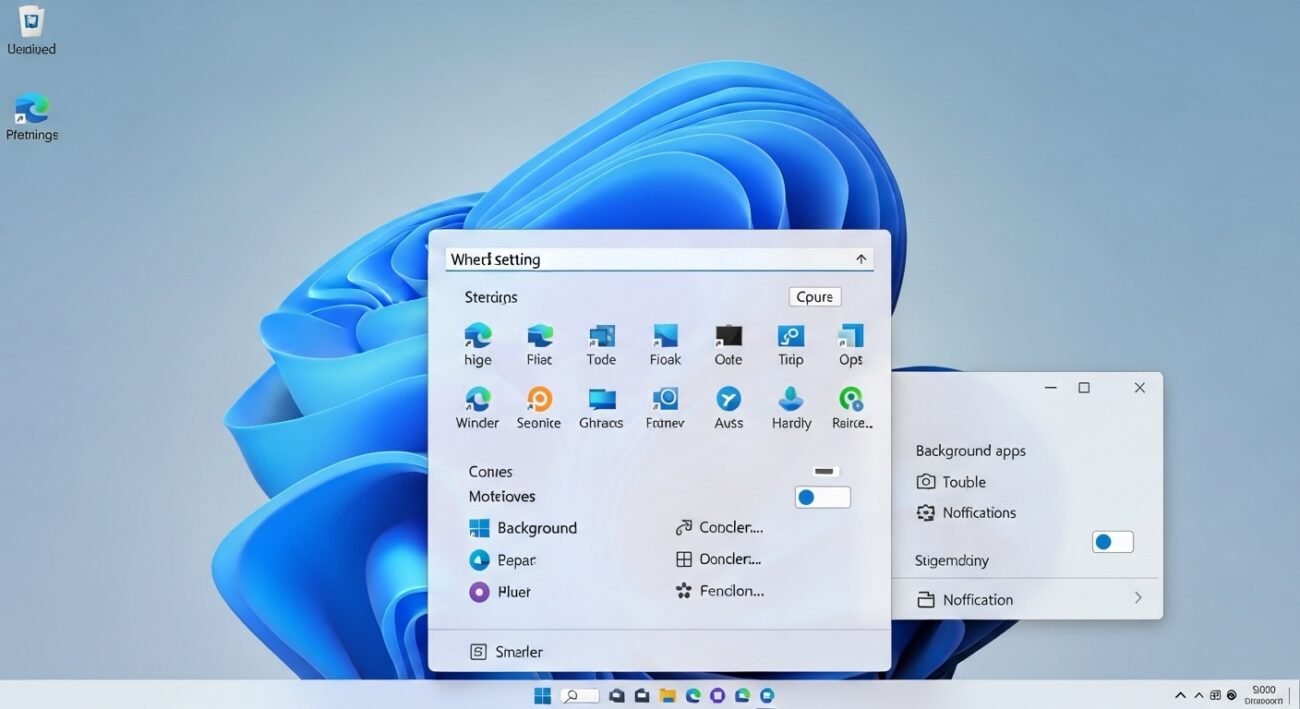1300x709 pixels.
Task: Show hidden system tray icons
Action: pyautogui.click(x=1181, y=695)
